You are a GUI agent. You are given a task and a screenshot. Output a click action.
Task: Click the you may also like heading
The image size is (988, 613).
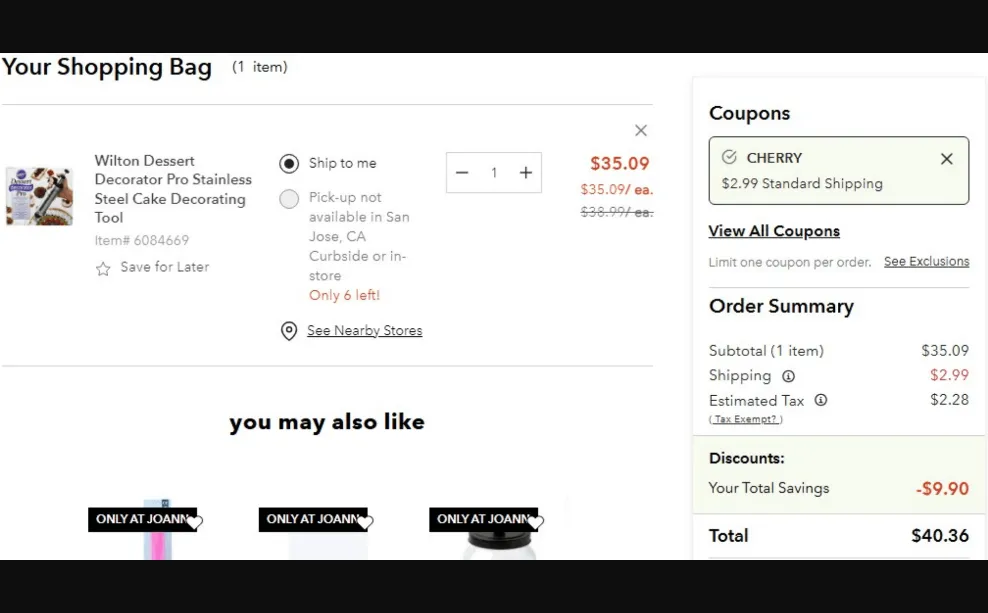coord(327,422)
